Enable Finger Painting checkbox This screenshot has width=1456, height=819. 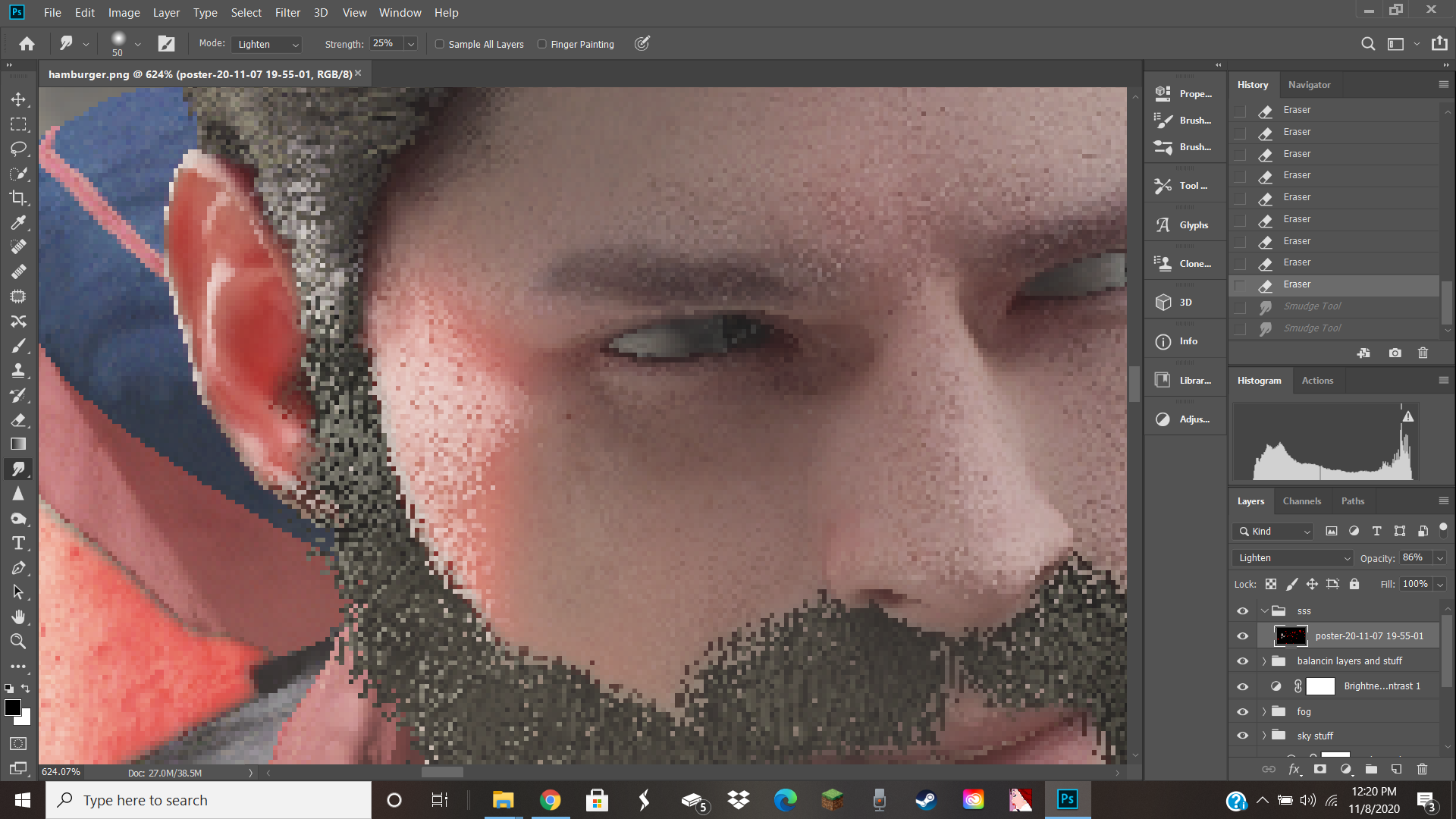coord(542,44)
